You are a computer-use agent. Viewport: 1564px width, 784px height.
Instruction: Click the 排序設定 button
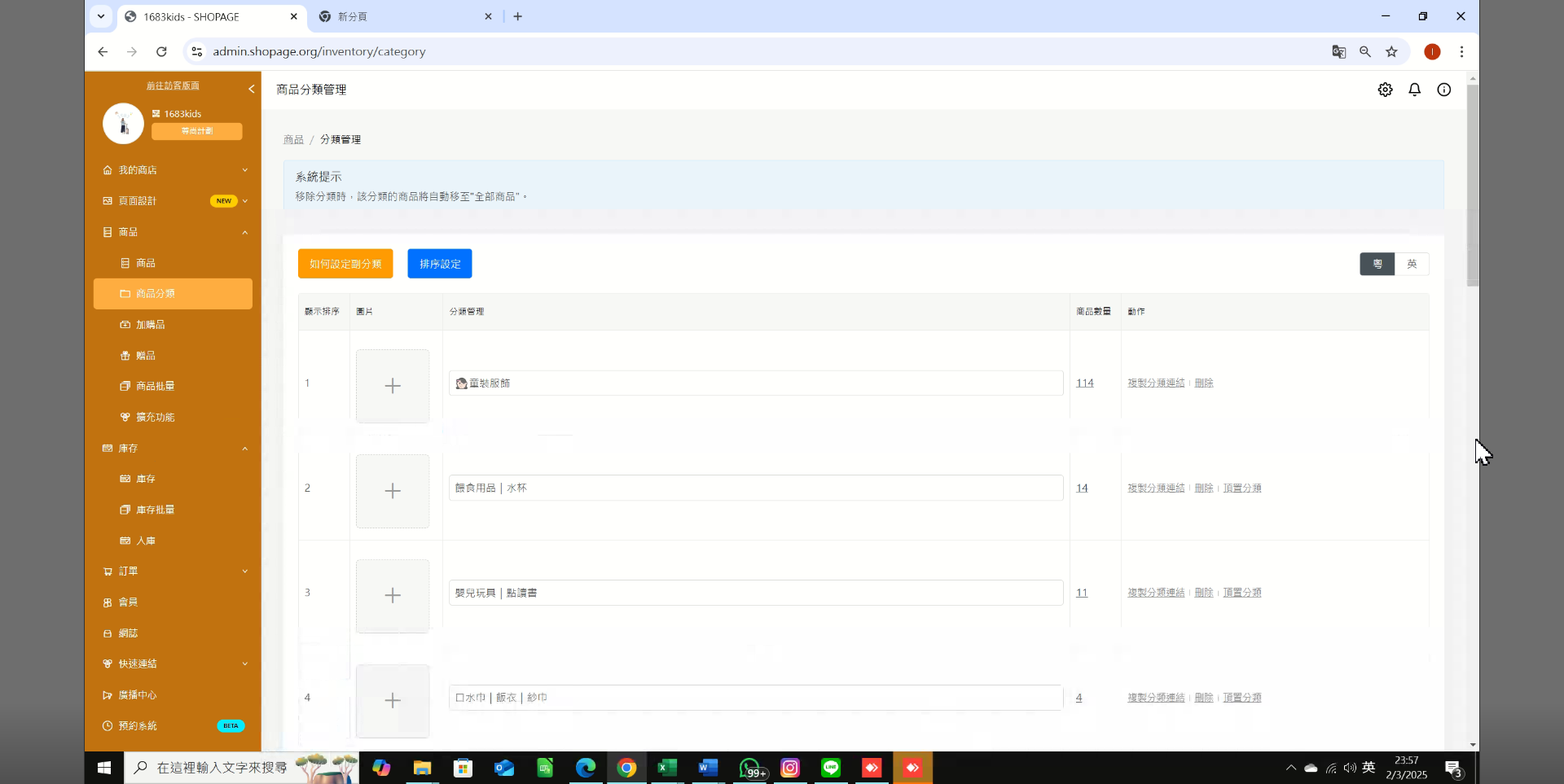point(440,264)
